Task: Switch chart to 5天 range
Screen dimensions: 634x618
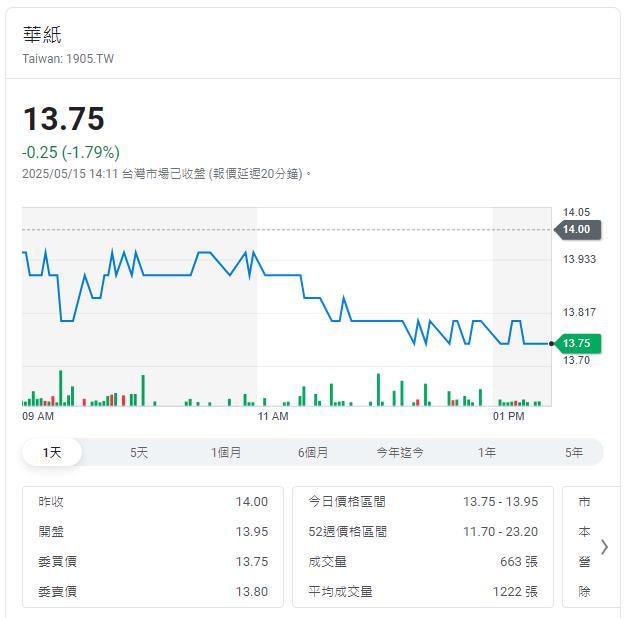Action: point(139,452)
